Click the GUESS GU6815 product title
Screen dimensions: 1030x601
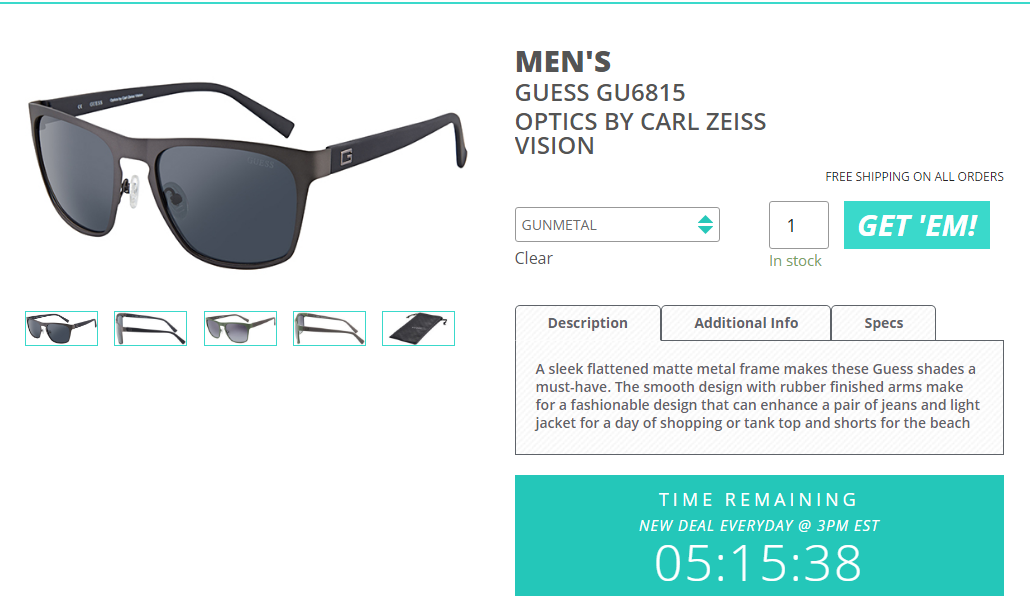pyautogui.click(x=600, y=94)
